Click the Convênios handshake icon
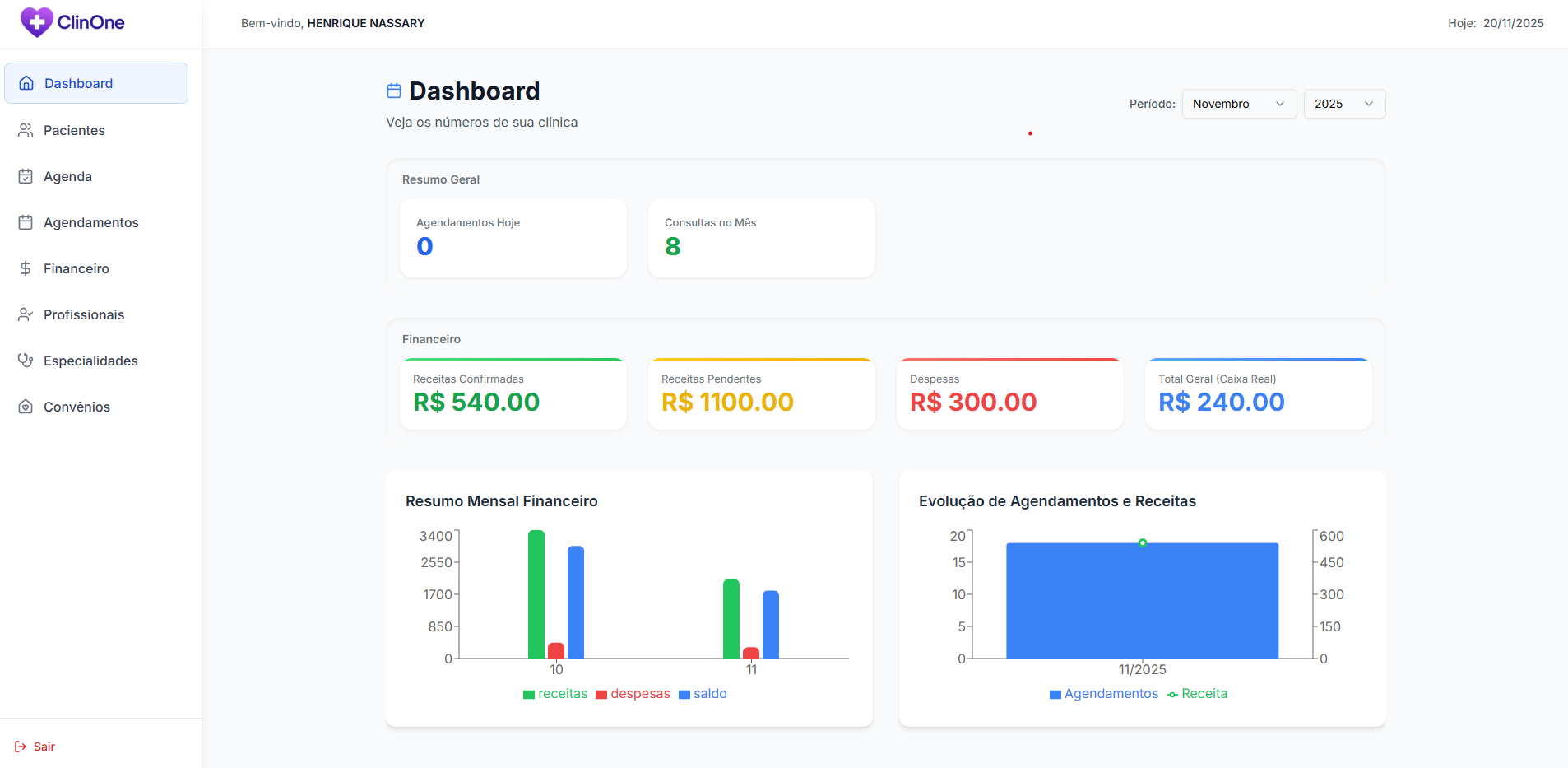 pos(25,406)
